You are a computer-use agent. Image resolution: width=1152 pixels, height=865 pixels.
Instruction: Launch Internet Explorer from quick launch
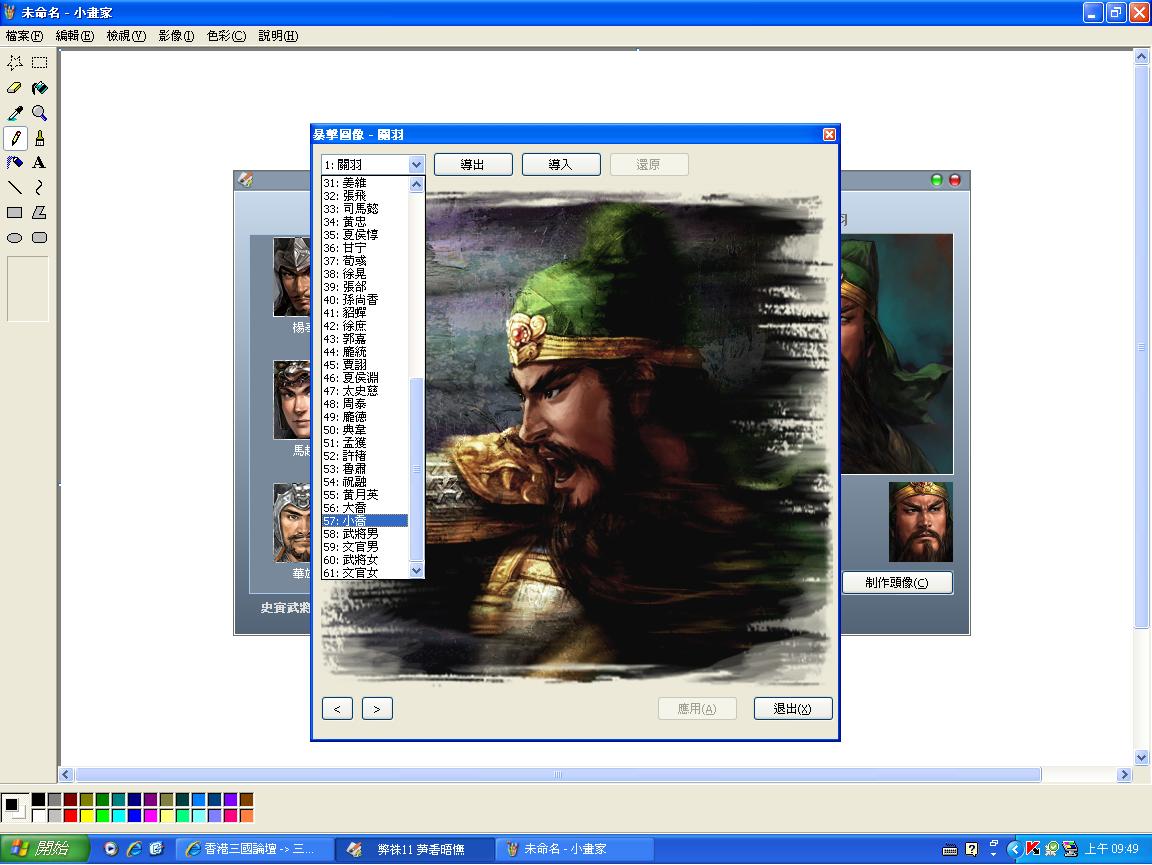pyautogui.click(x=134, y=849)
